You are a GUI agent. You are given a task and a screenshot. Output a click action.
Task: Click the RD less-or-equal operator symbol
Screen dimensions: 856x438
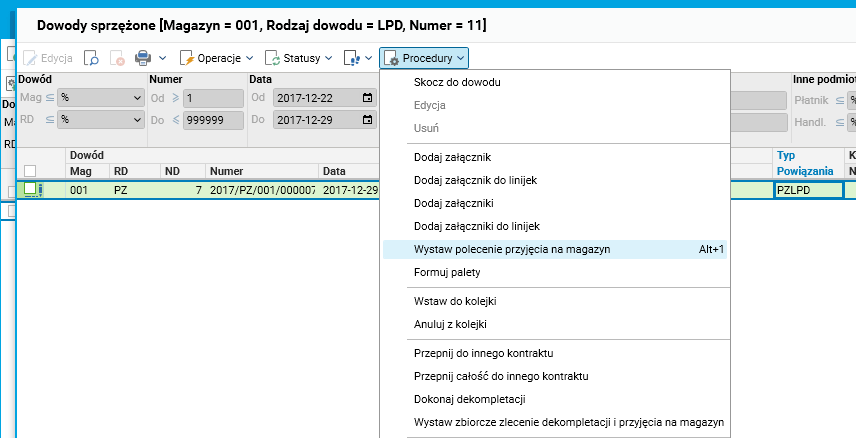pyautogui.click(x=50, y=120)
